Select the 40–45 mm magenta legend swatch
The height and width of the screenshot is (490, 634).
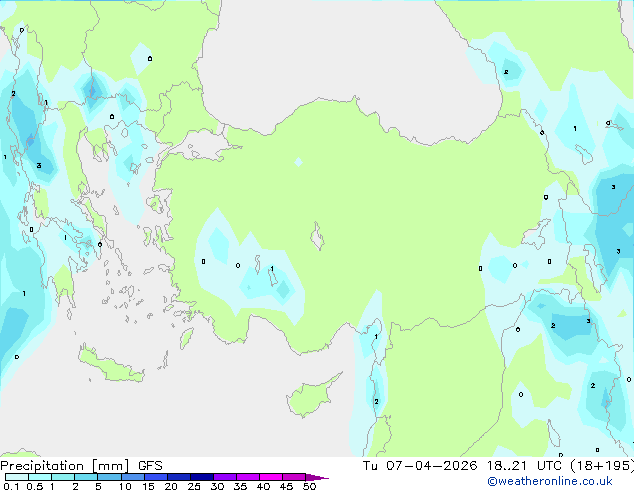point(271,477)
